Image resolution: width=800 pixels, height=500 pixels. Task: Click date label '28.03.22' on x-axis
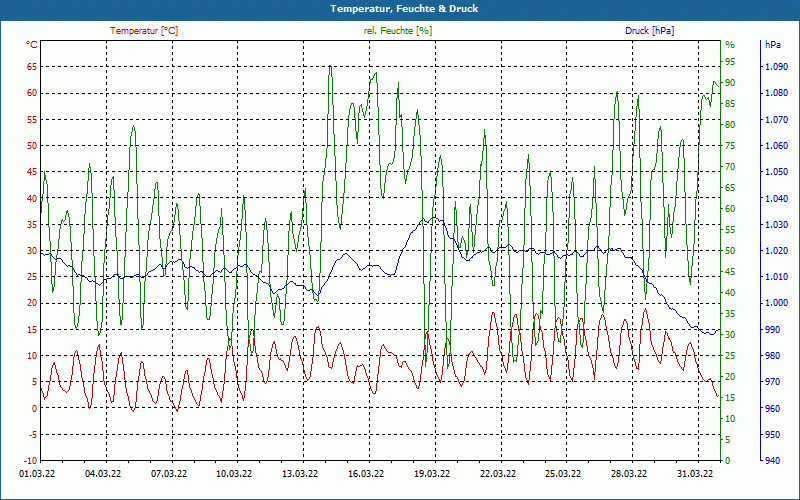629,473
